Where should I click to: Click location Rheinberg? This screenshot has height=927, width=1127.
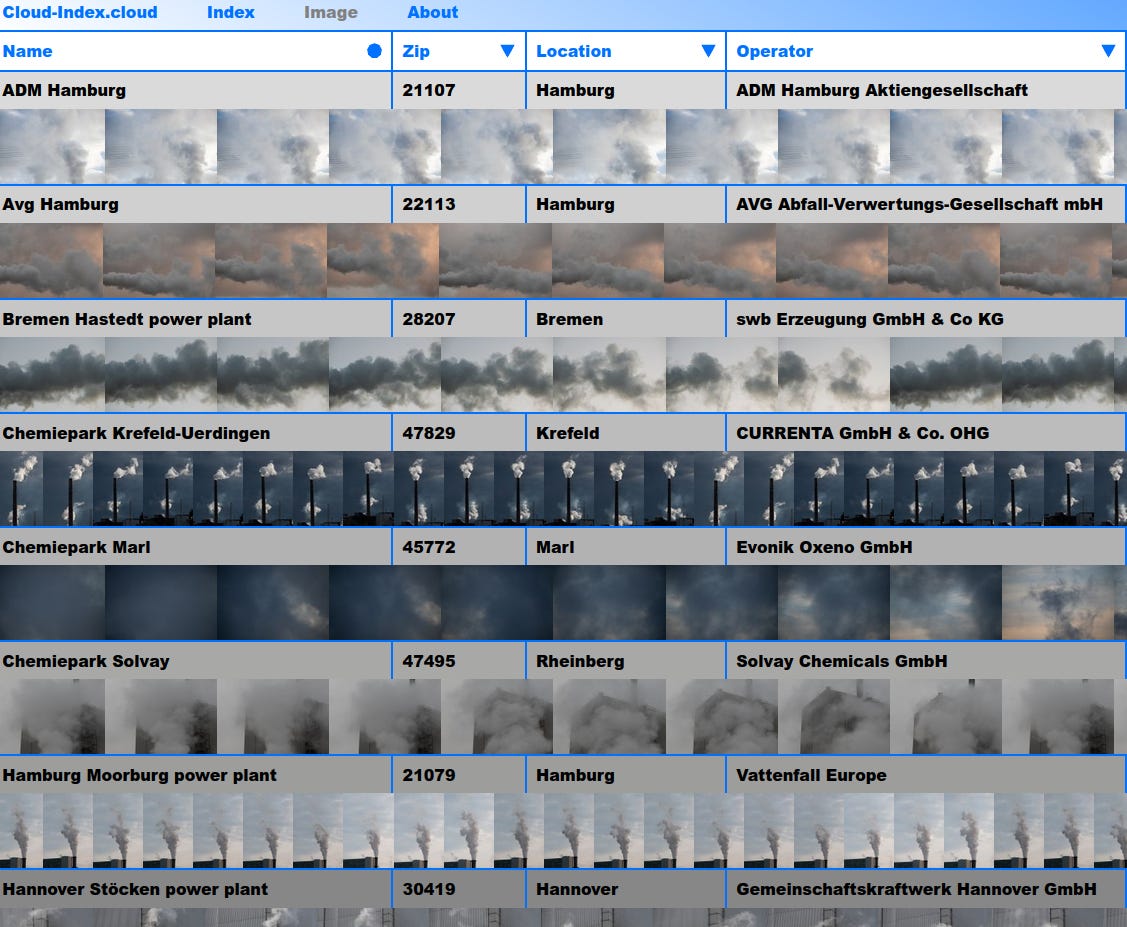[x=580, y=661]
